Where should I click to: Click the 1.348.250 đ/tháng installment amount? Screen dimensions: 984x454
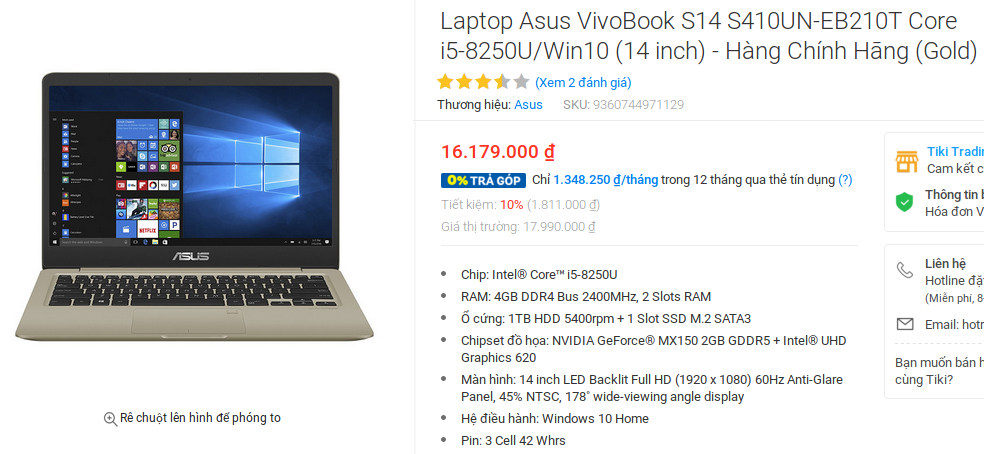606,180
